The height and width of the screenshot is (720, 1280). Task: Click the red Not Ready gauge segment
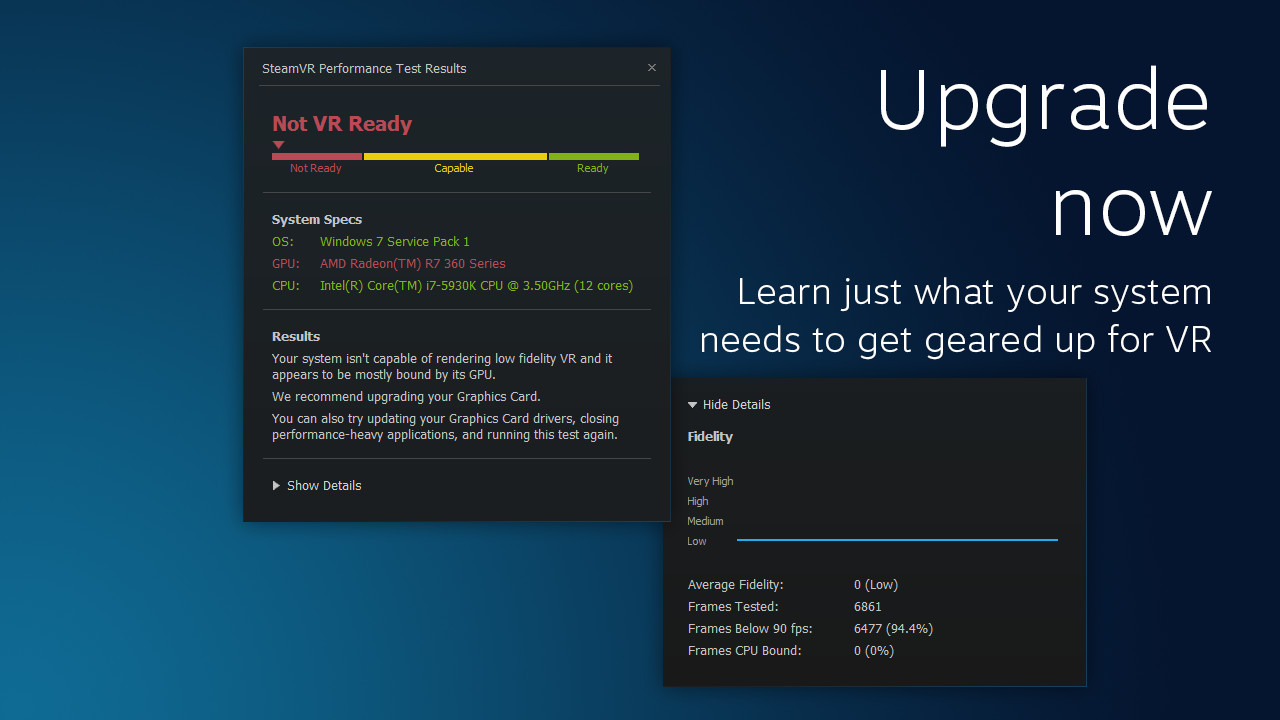tap(316, 157)
